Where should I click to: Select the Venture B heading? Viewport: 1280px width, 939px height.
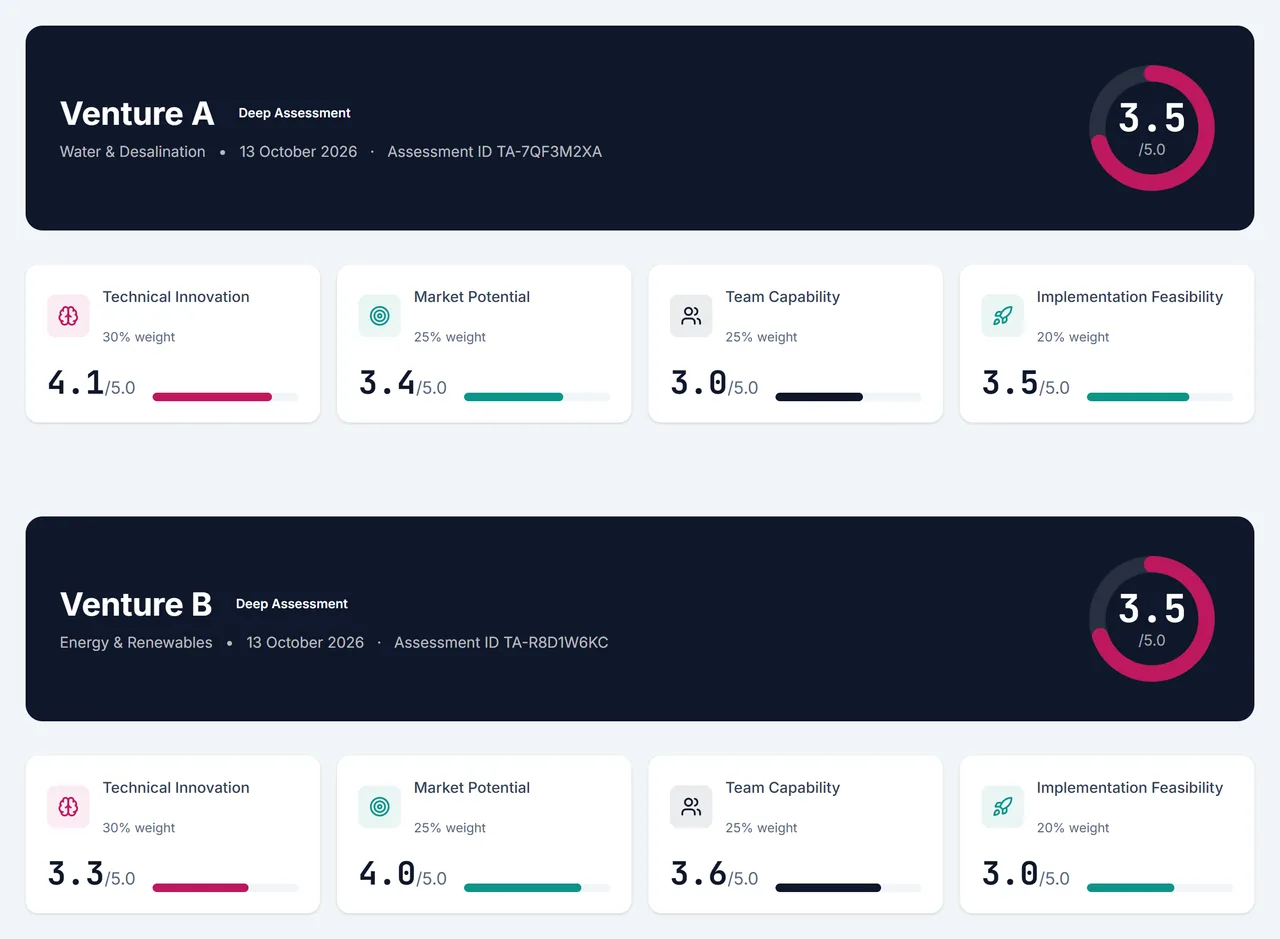[136, 605]
